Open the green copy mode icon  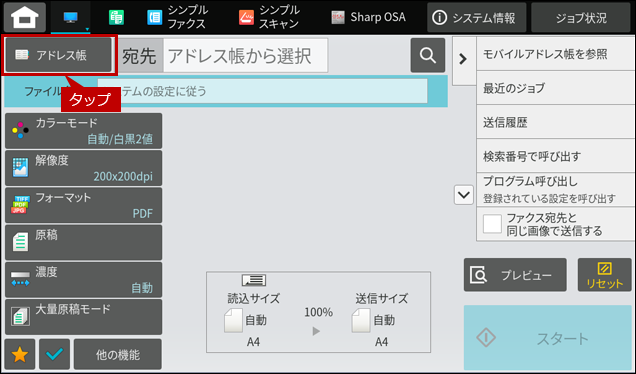[116, 17]
